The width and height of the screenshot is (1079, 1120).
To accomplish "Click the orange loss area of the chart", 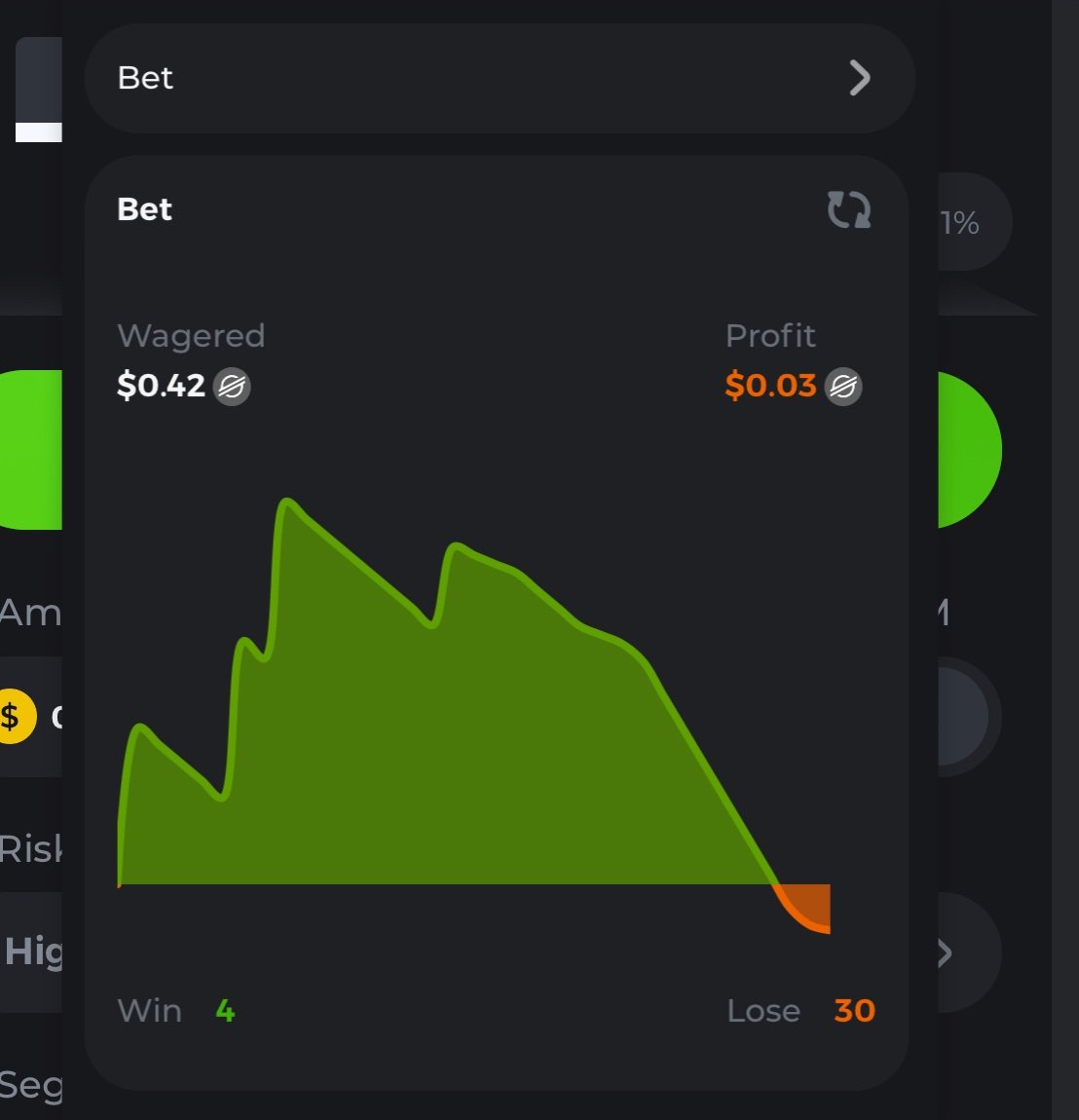I will 813,904.
